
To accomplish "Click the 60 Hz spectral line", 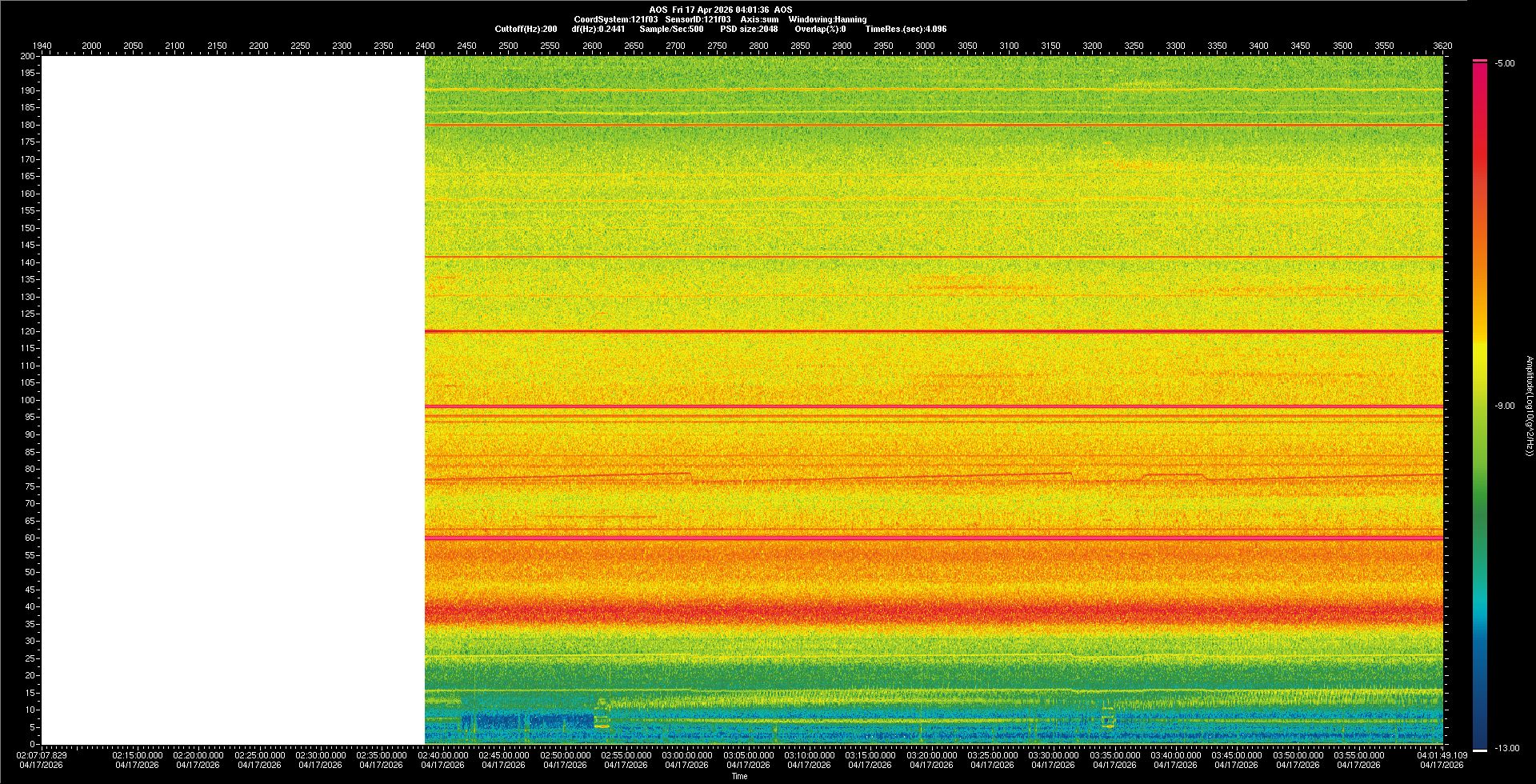I will click(x=934, y=538).
